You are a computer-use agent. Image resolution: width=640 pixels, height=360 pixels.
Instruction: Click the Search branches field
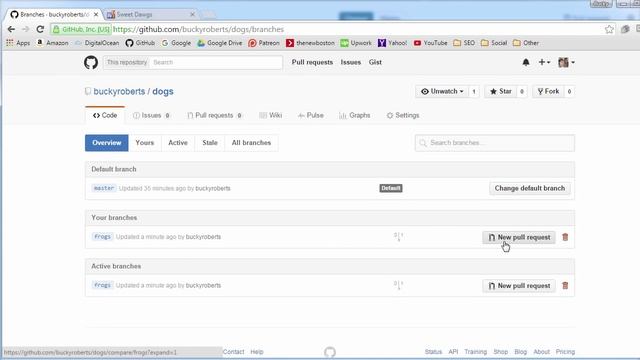495,143
